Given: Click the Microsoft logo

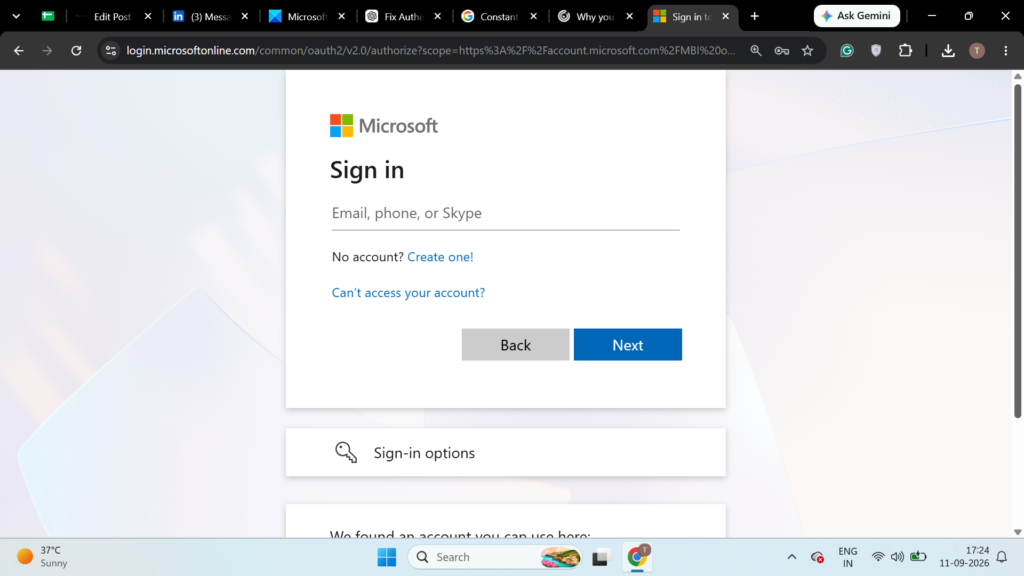Looking at the screenshot, I should (x=384, y=125).
